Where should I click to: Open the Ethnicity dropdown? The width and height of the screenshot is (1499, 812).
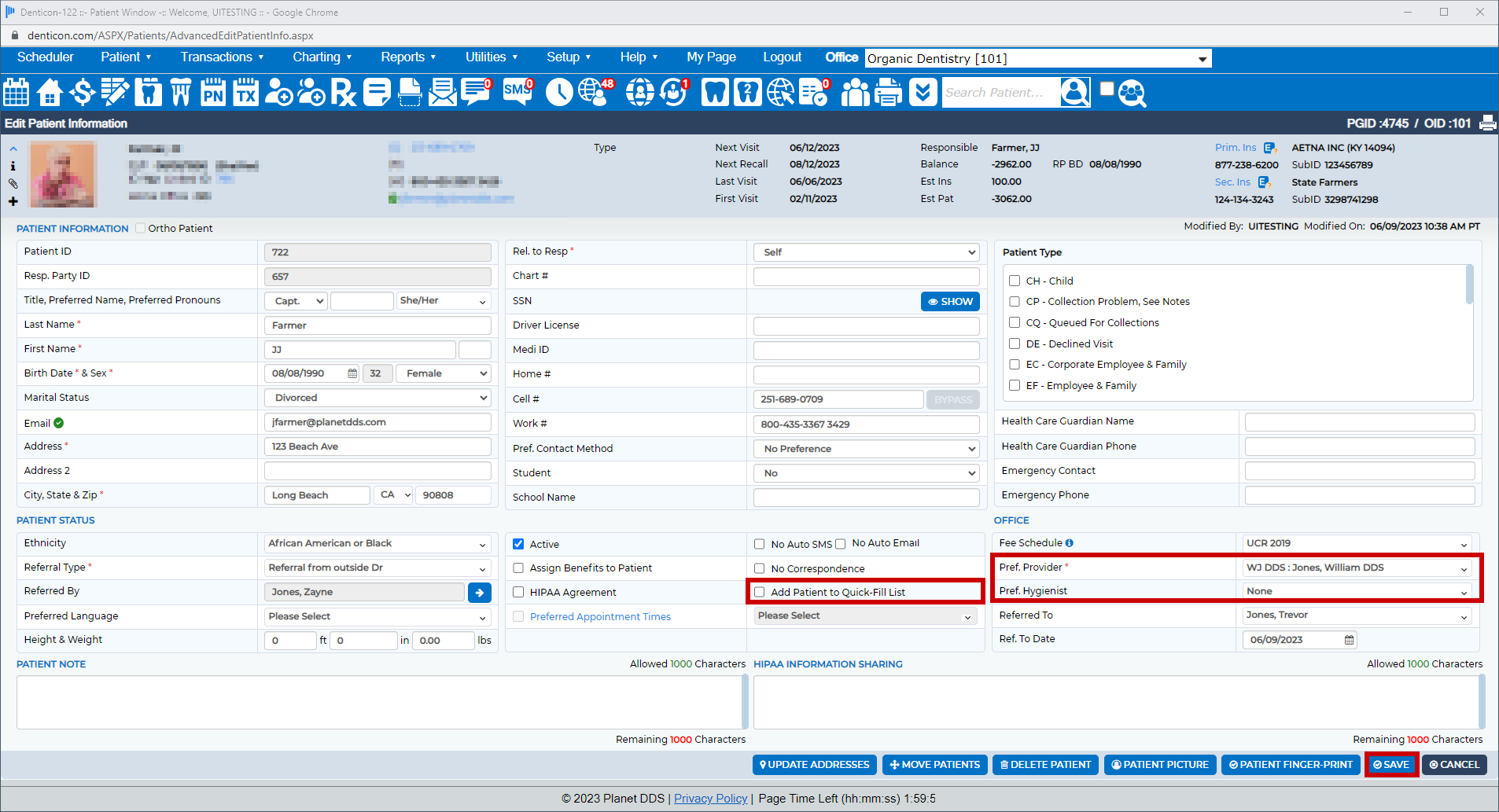click(x=378, y=544)
